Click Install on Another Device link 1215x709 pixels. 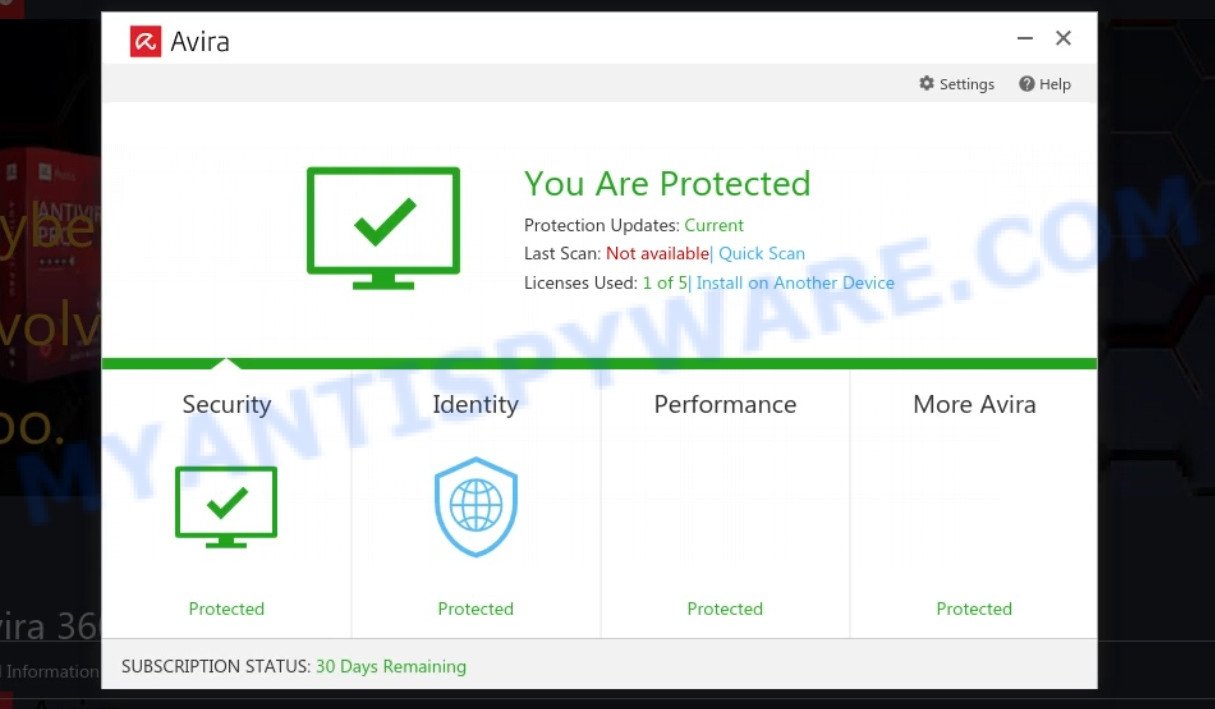pos(795,283)
